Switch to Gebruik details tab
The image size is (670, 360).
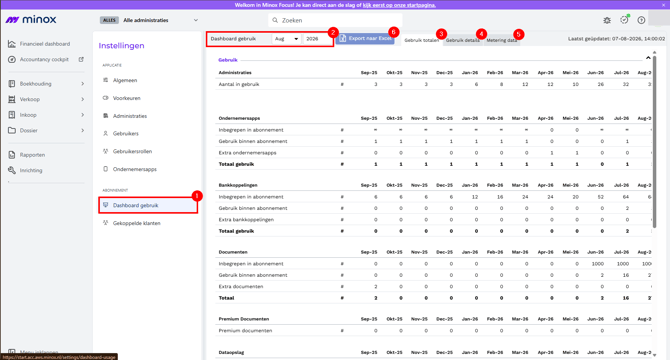(463, 40)
